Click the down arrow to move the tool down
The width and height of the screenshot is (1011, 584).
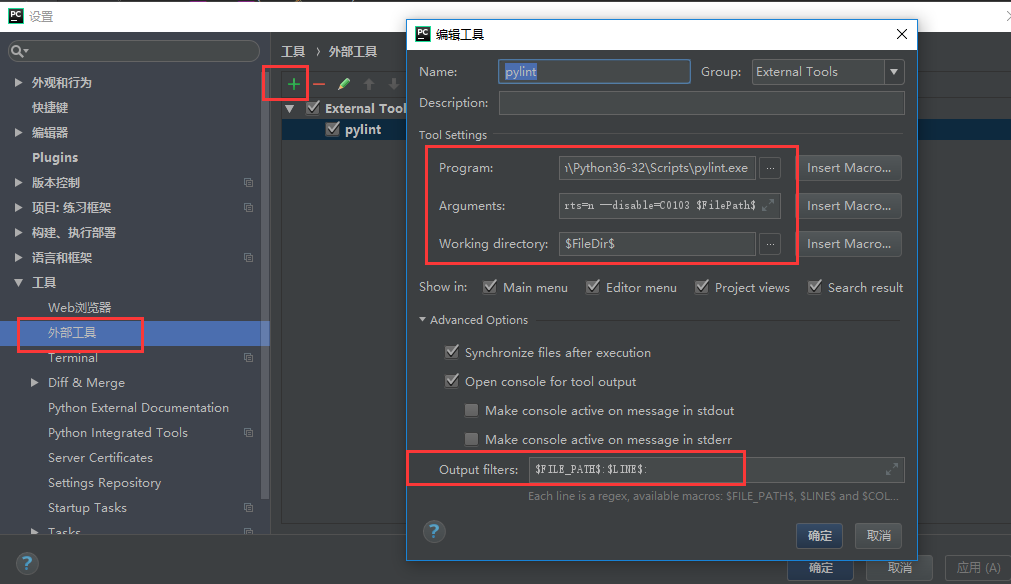click(x=392, y=84)
